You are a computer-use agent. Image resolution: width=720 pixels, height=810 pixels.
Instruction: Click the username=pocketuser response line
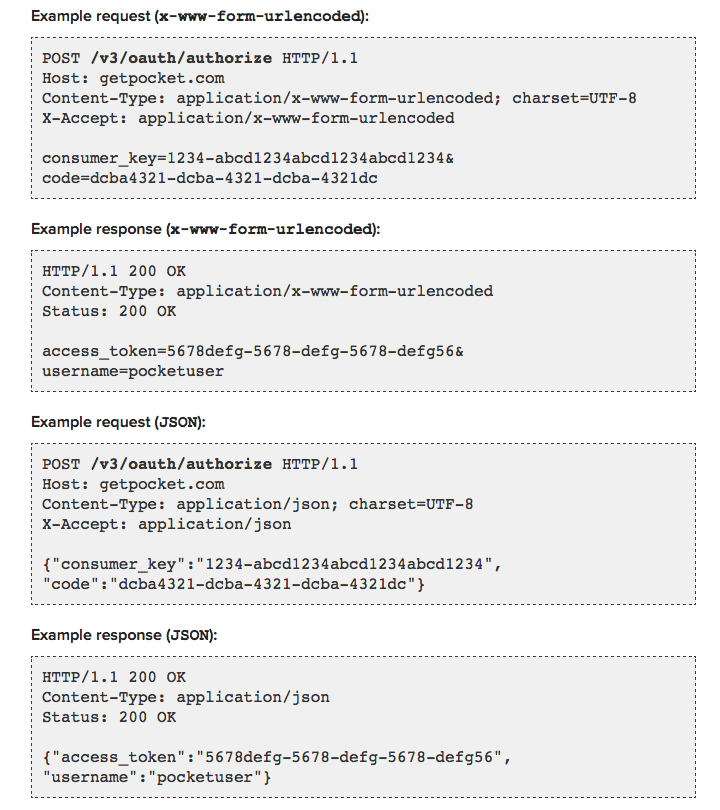point(133,371)
